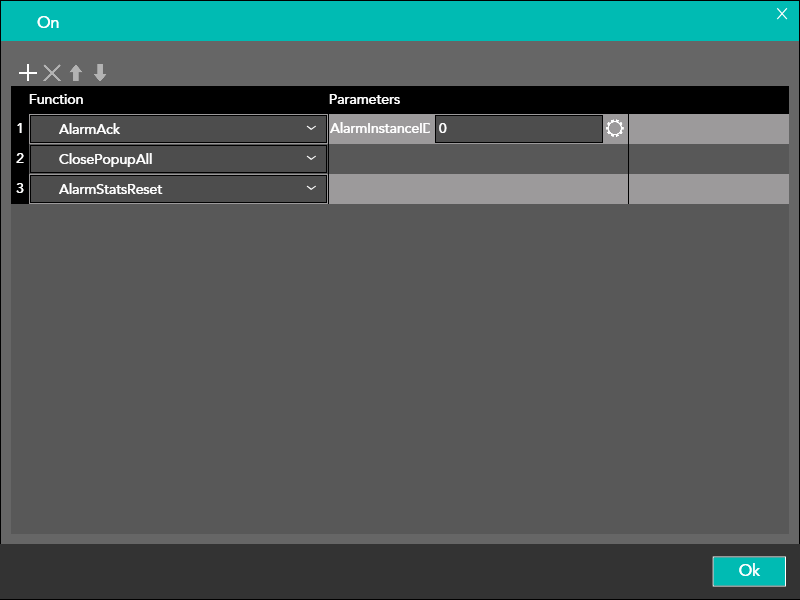Click the plus icon to add a function
The width and height of the screenshot is (800, 600).
(28, 73)
